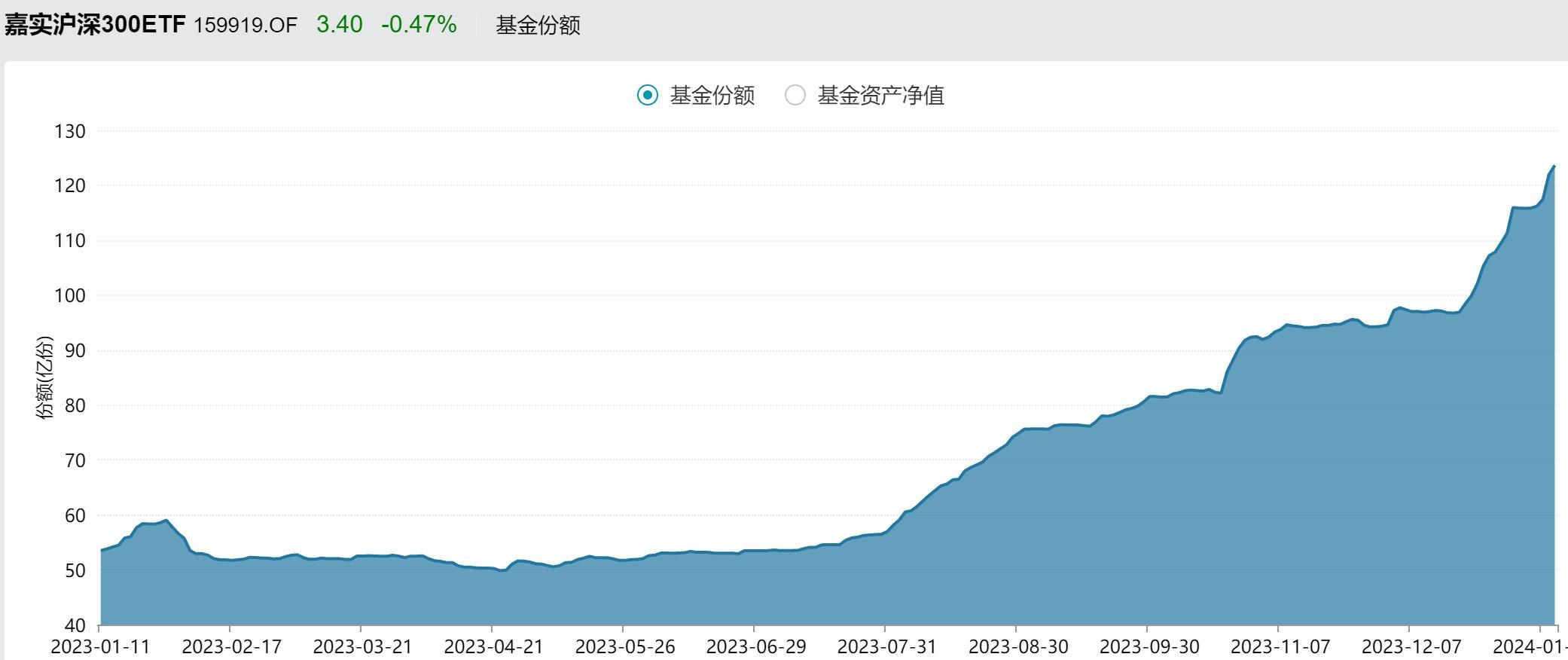Click the 3.40 price value

pos(340,25)
